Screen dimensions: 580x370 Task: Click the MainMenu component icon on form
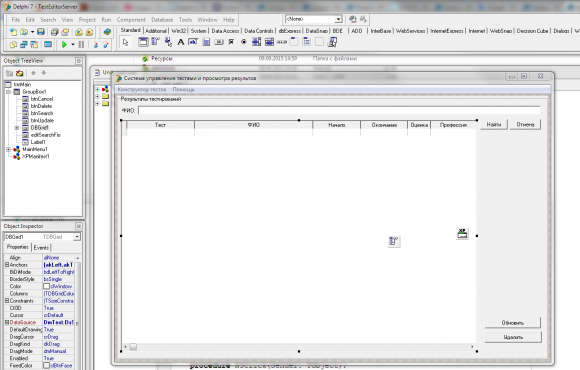pos(394,241)
